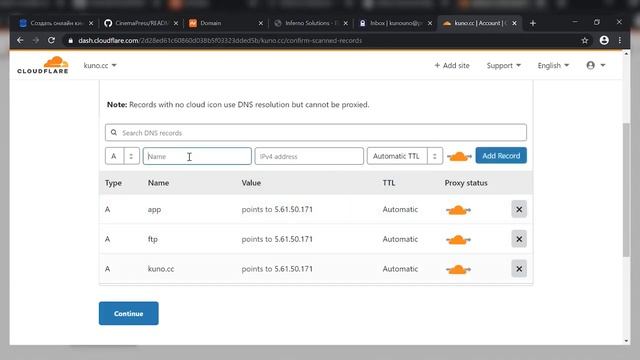Click value 5.61.50.171 in ftp row
Viewport: 640px width, 360px height.
pyautogui.click(x=293, y=239)
